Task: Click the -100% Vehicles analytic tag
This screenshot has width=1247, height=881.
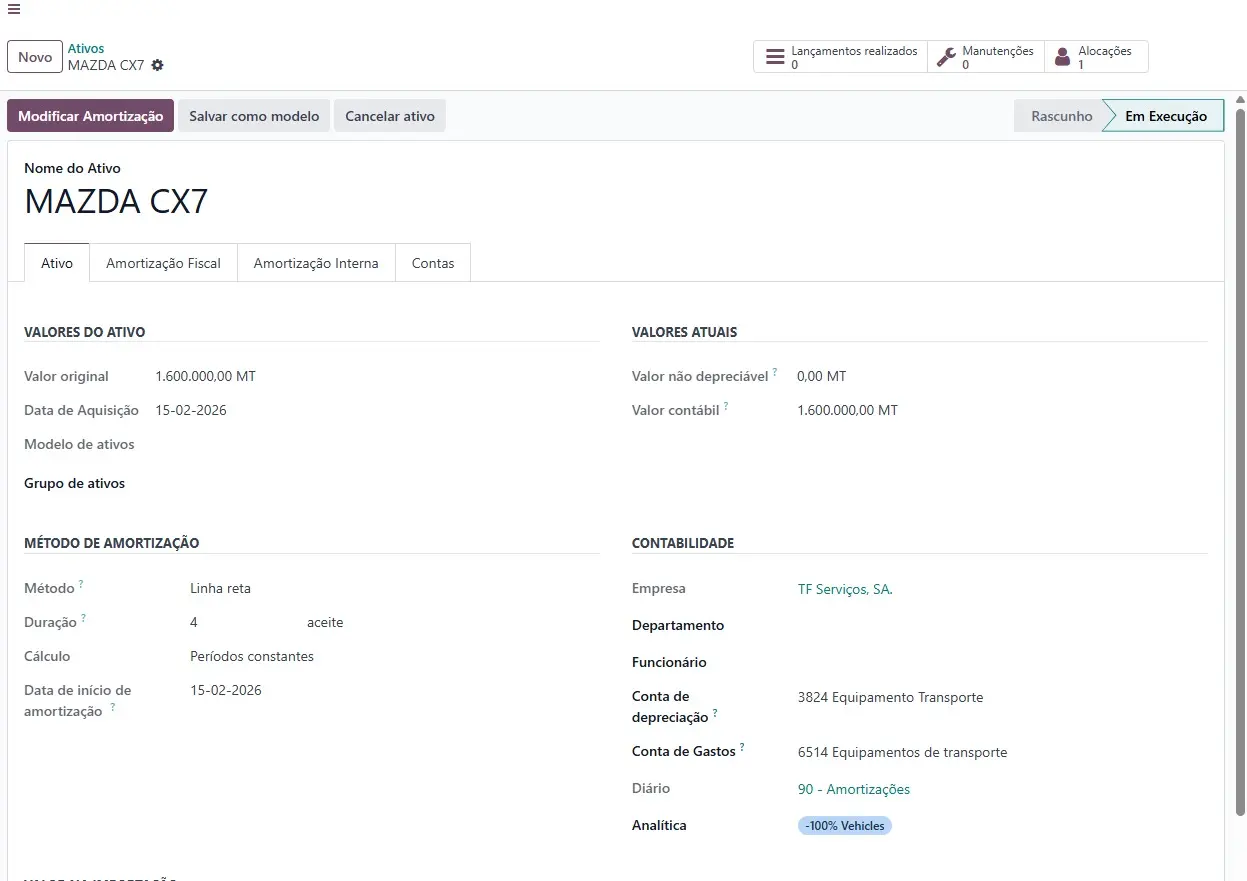Action: coord(844,826)
